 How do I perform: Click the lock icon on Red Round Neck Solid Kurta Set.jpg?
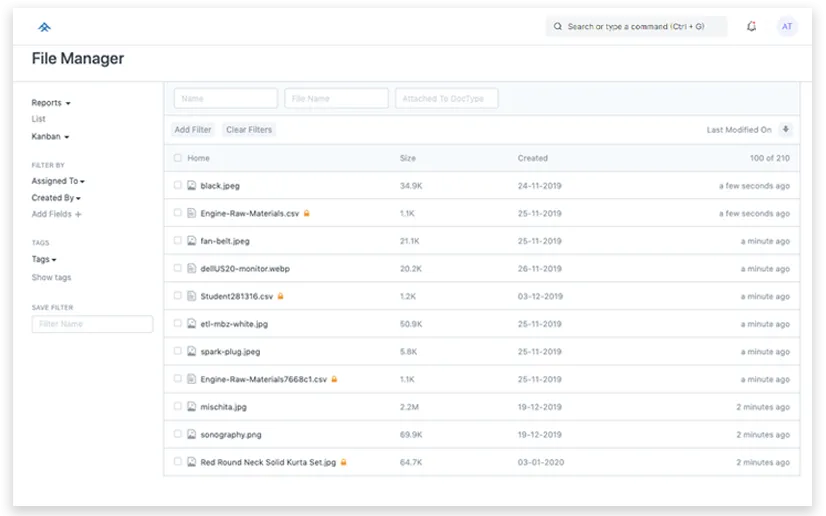click(343, 463)
